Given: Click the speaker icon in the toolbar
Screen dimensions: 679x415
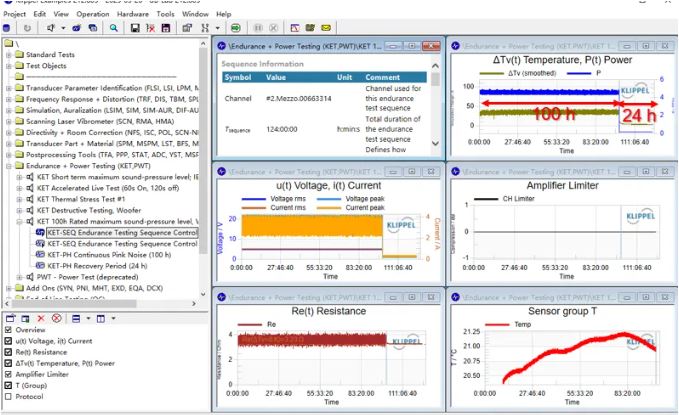Looking at the screenshot, I should pos(51,28).
